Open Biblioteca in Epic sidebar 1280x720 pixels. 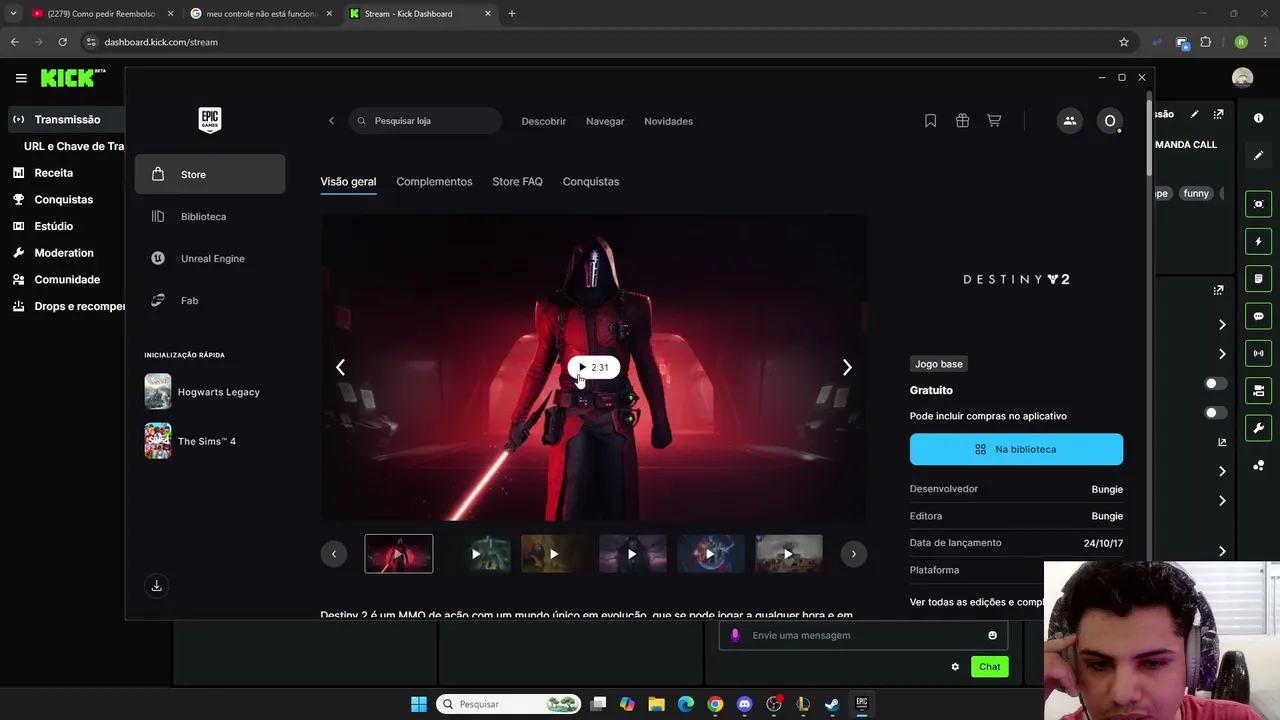[210, 216]
